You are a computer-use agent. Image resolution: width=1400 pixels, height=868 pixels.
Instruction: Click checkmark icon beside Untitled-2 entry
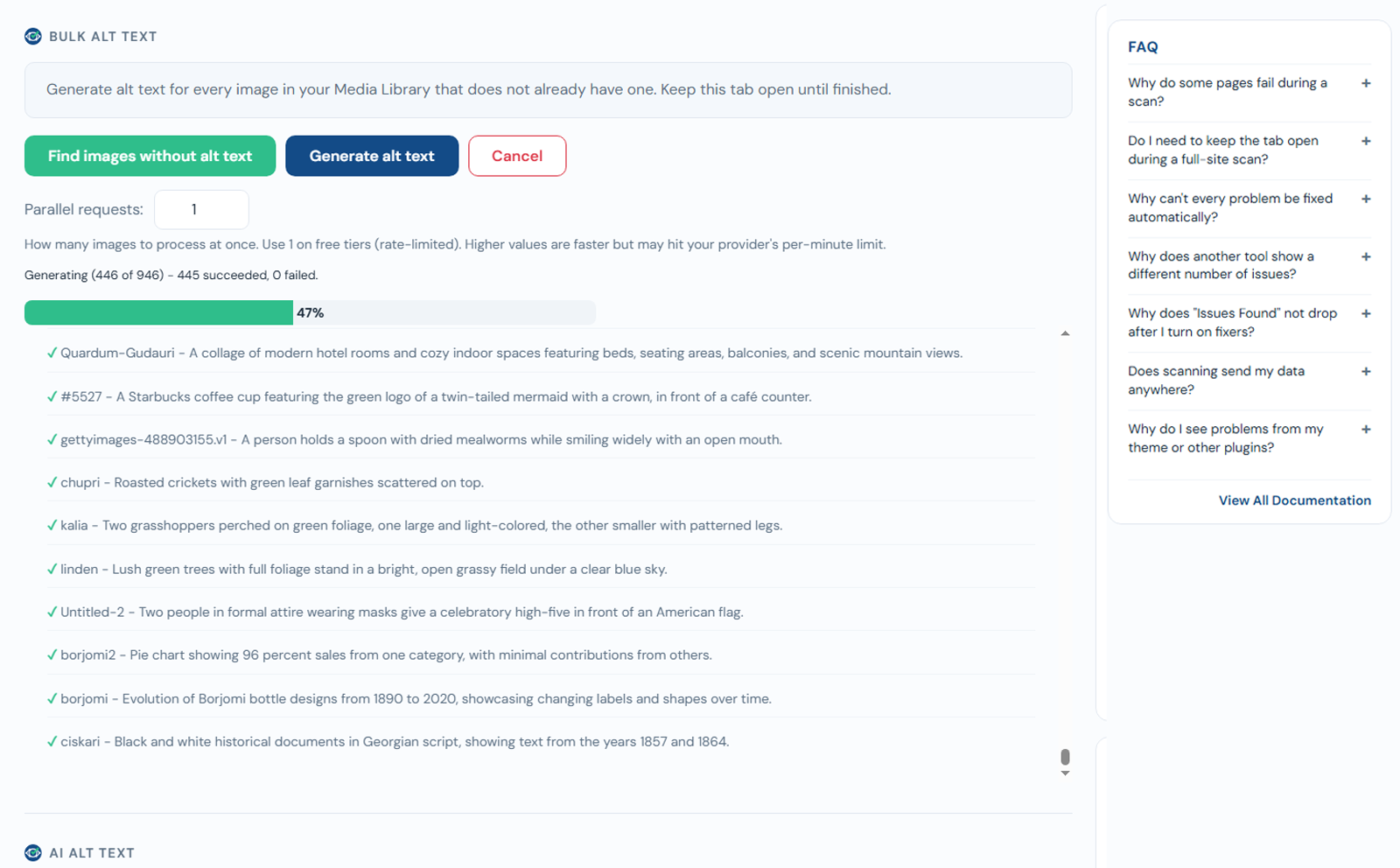pos(52,612)
